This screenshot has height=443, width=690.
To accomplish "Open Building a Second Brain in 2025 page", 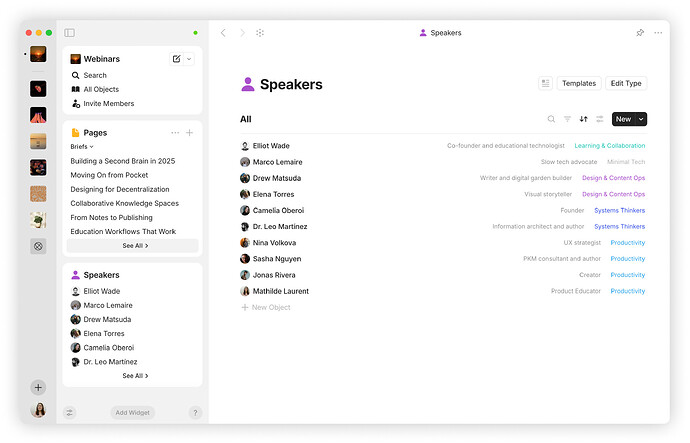I will click(x=123, y=161).
